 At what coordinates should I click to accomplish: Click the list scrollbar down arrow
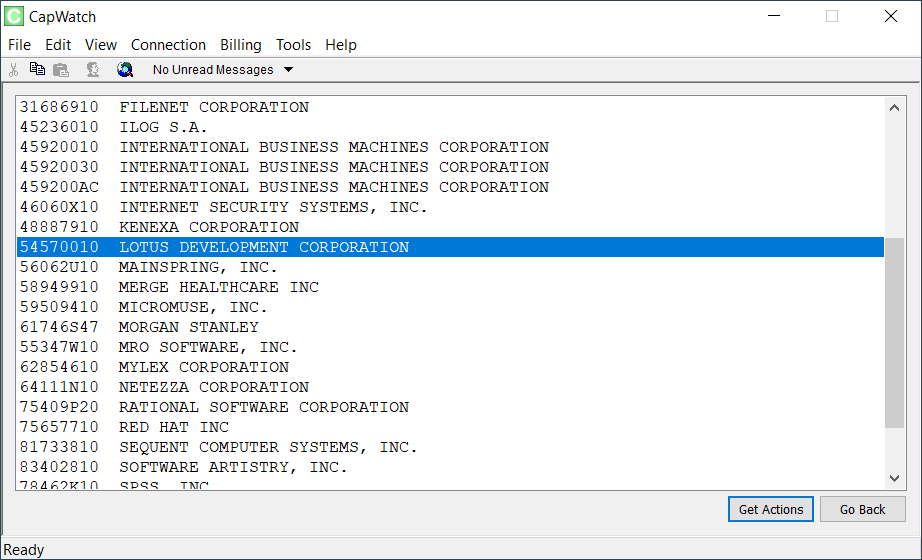point(894,478)
